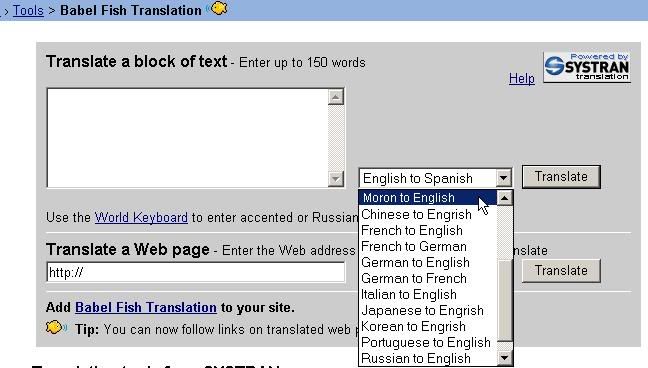The image size is (648, 368).
Task: Select Moron to English option
Action: coord(428,198)
